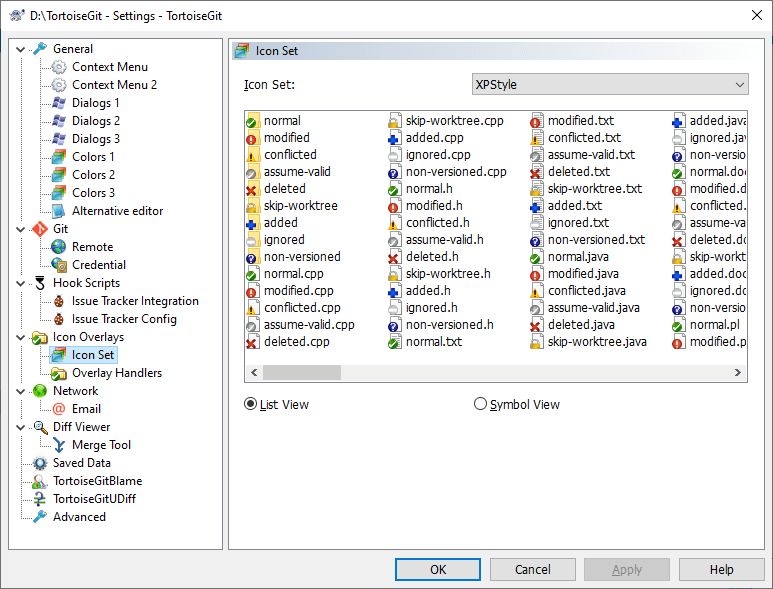The width and height of the screenshot is (773, 589).
Task: Select the Icon Set tree item
Action: tap(93, 355)
